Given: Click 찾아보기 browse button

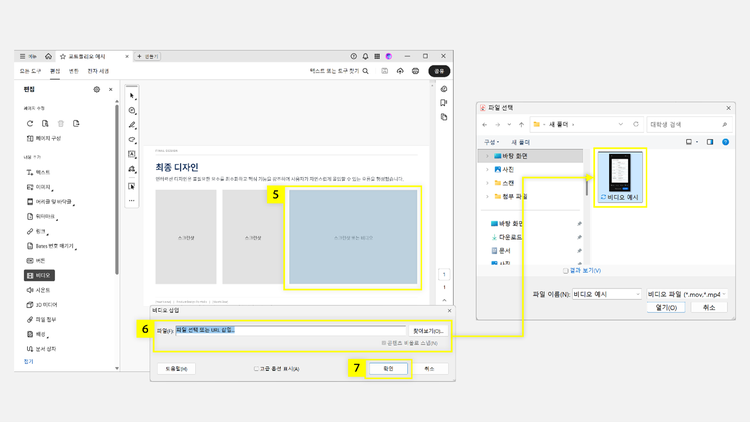Looking at the screenshot, I should (x=428, y=331).
